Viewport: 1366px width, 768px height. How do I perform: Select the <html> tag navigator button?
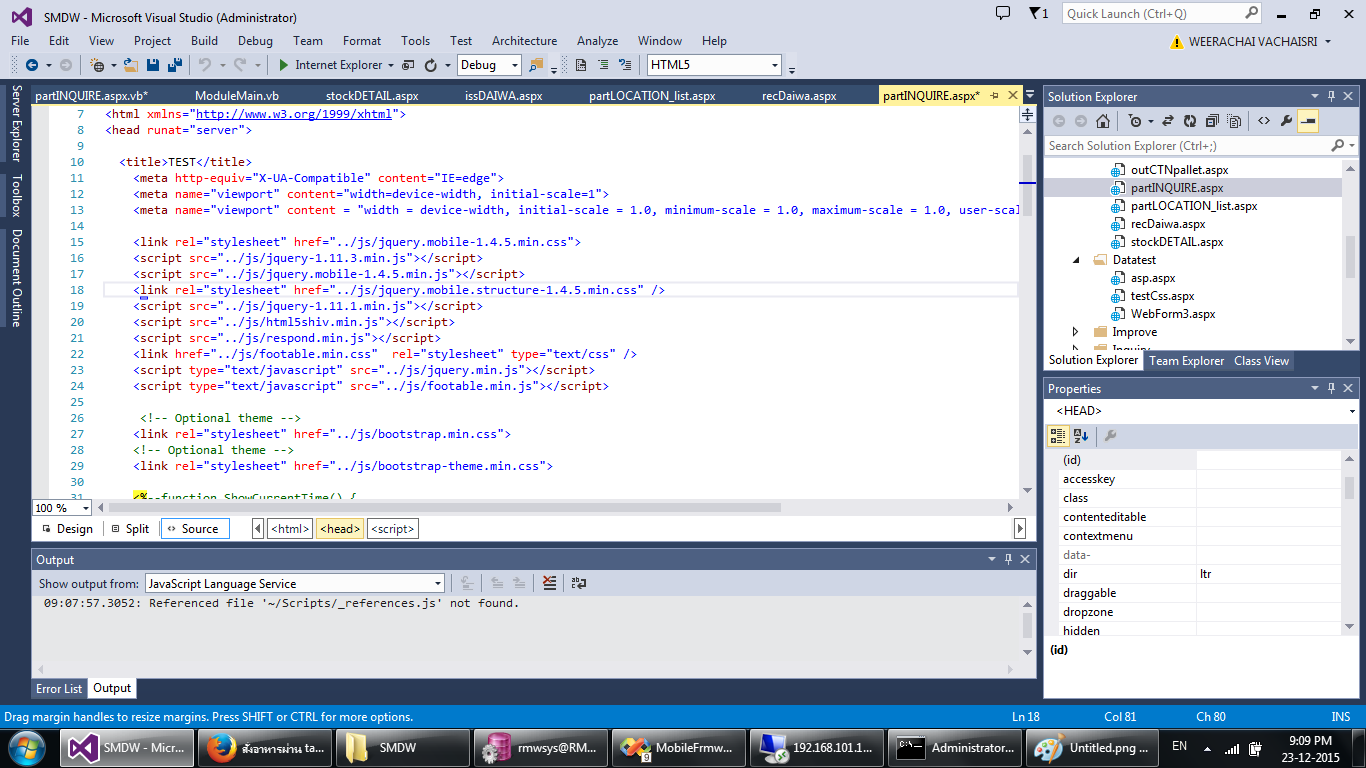(290, 529)
